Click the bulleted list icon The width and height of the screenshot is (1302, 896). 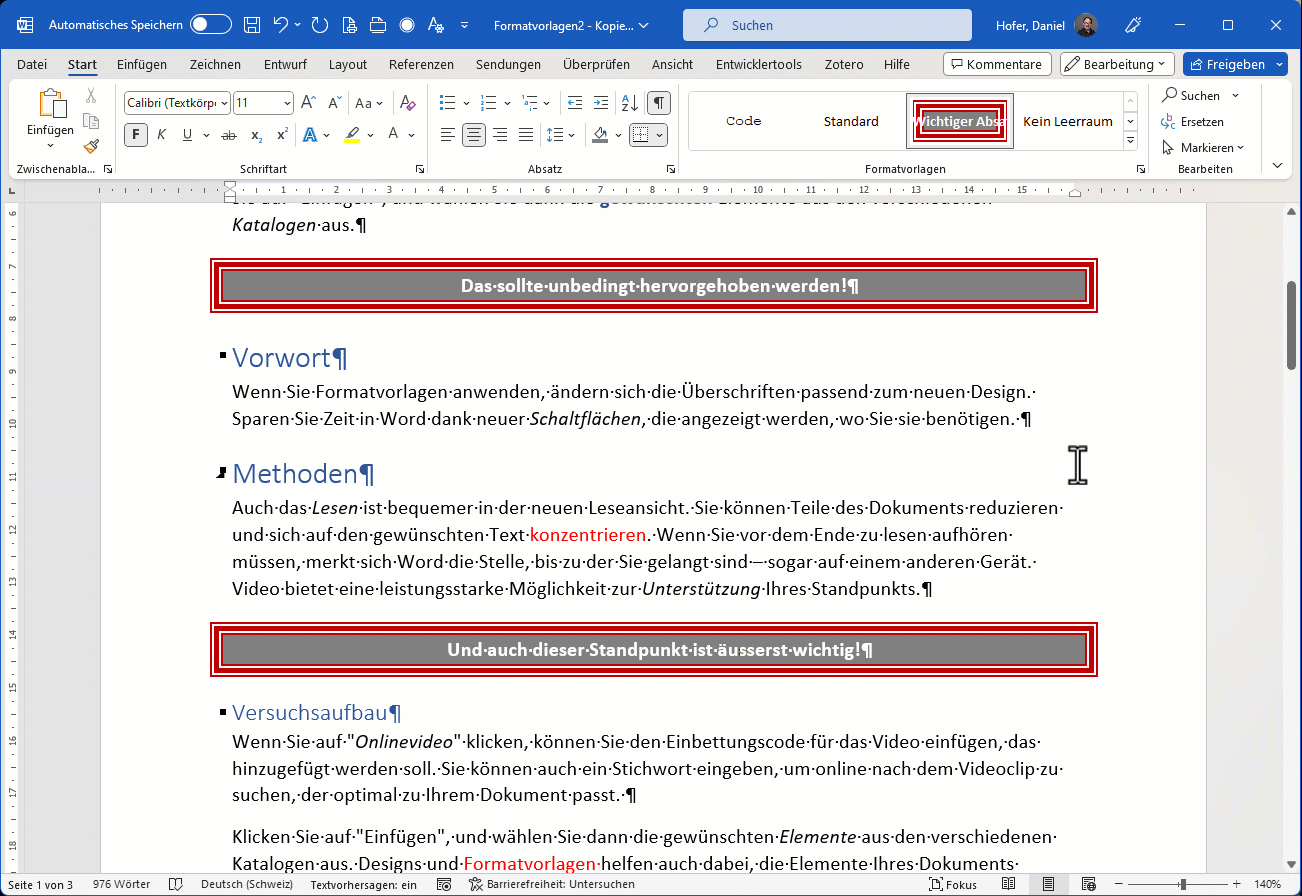coord(448,102)
